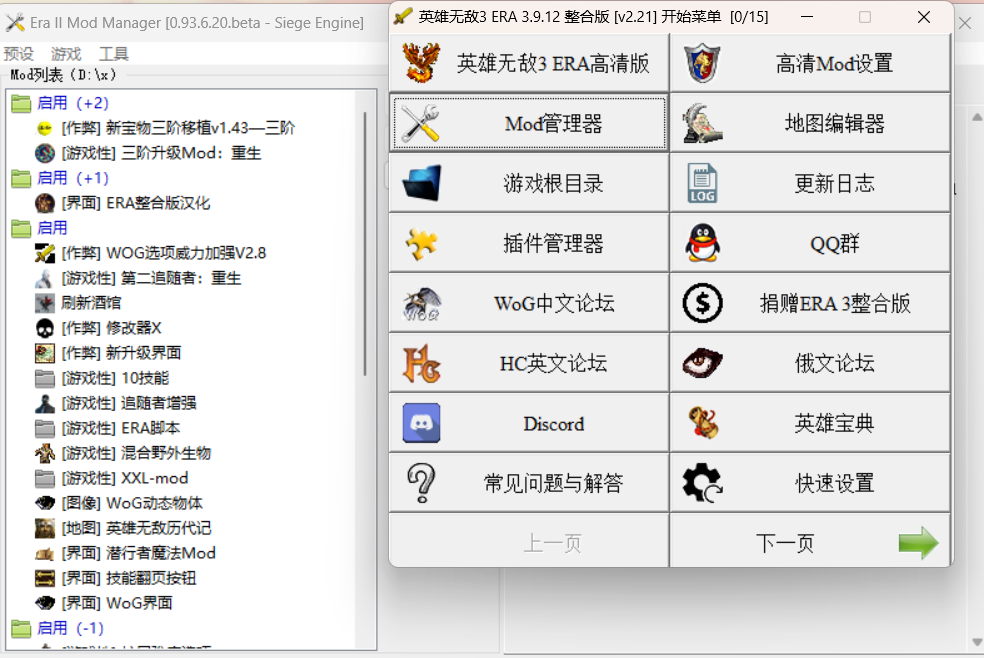Click the green arrow on 下一页
984x658 pixels.
point(918,543)
